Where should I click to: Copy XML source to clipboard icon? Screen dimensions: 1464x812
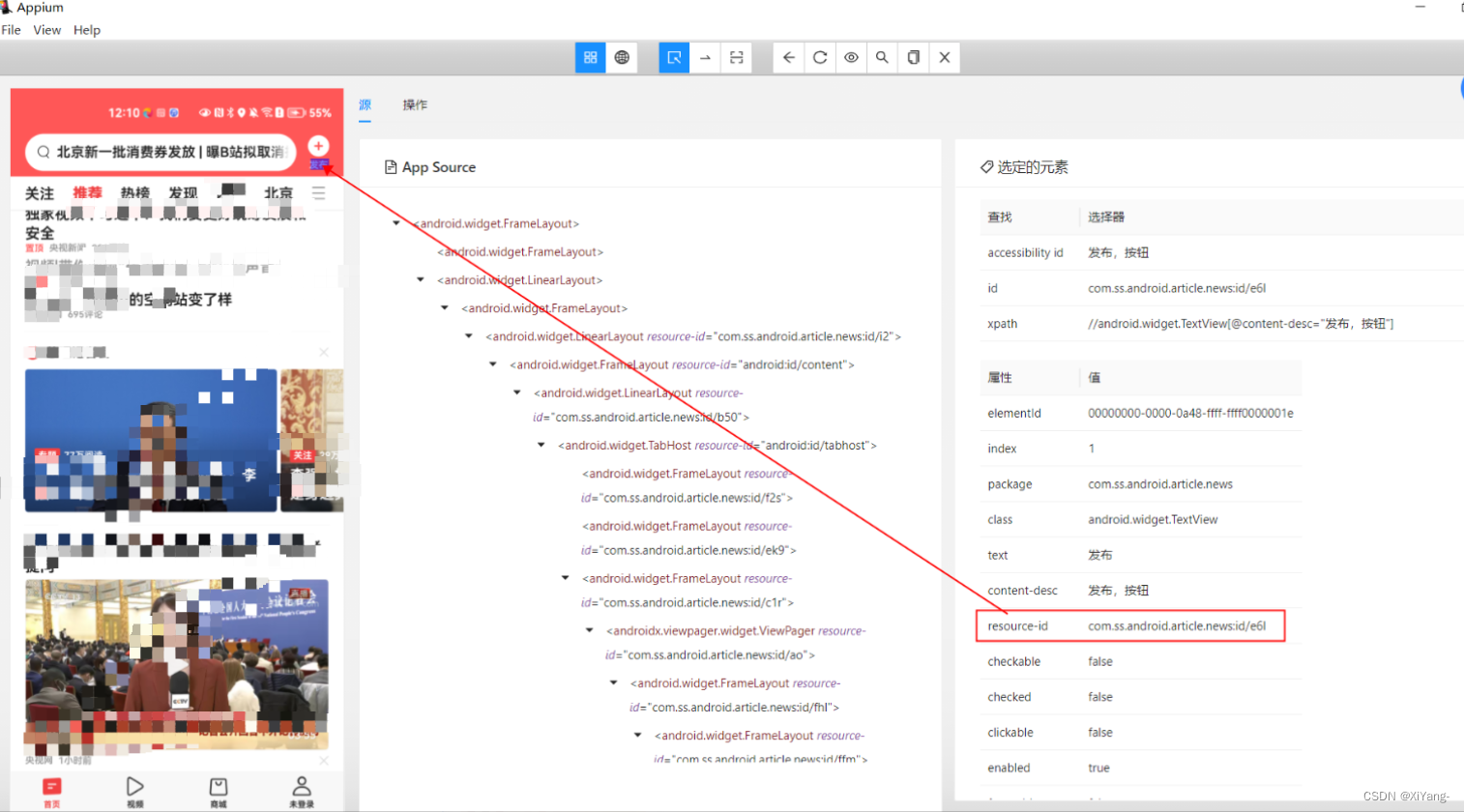[x=913, y=58]
